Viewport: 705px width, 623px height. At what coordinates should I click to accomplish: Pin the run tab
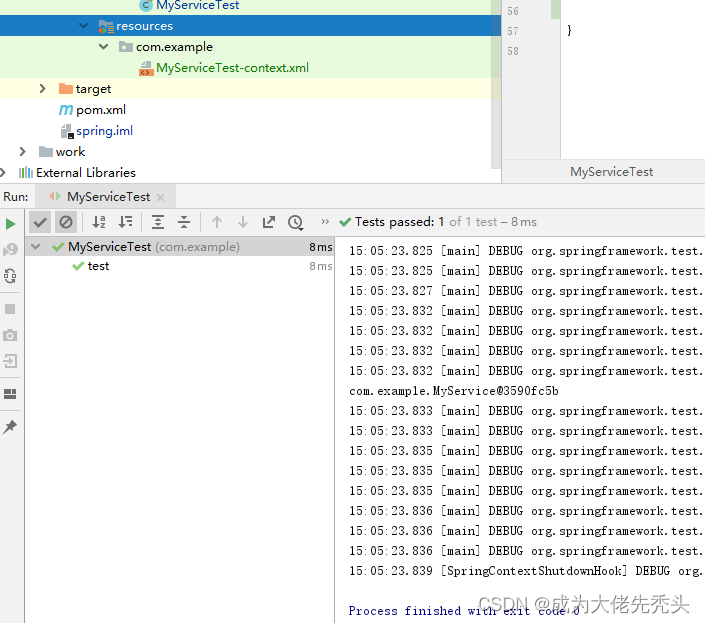pyautogui.click(x=10, y=427)
